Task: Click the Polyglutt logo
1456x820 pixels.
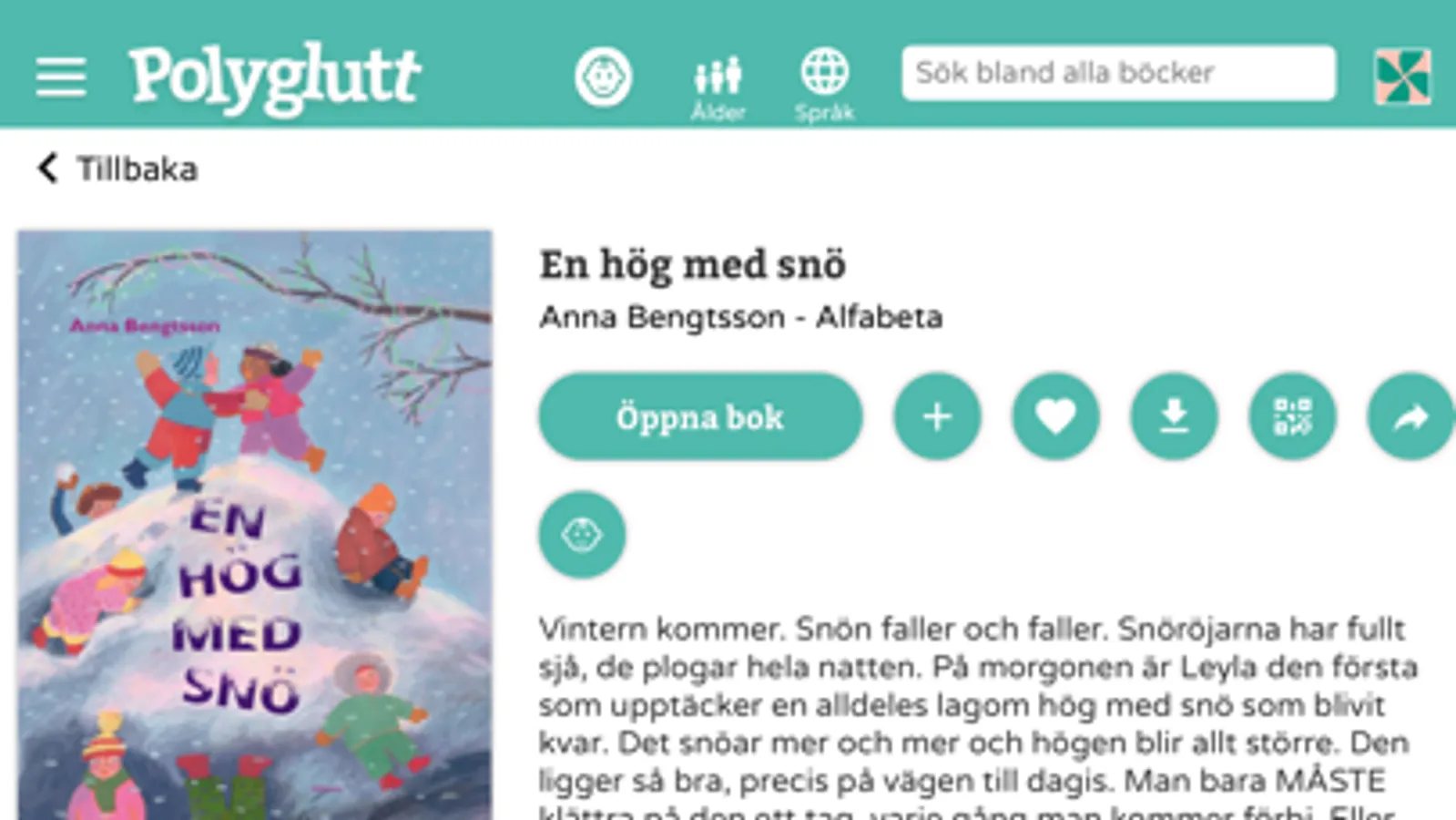Action: (x=274, y=78)
